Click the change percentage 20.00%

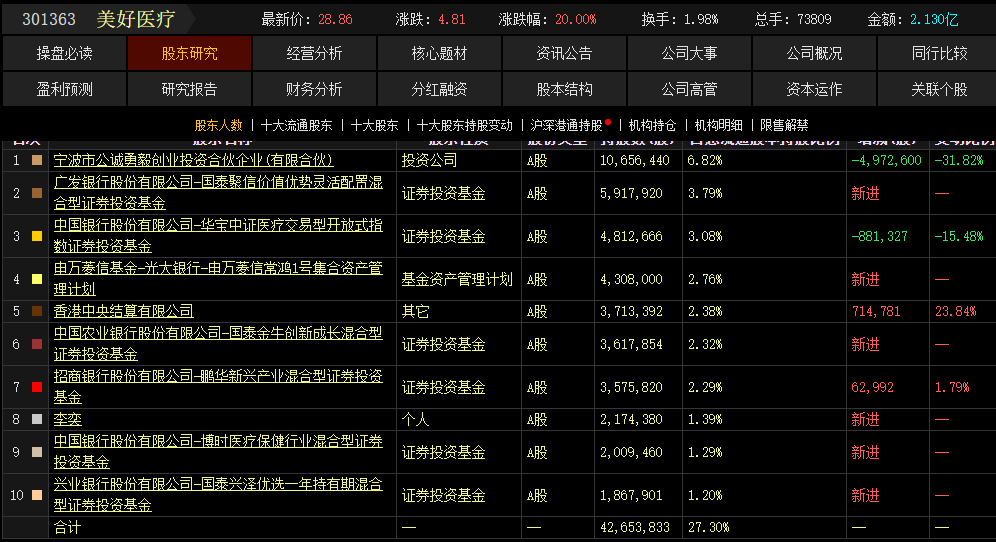click(575, 20)
